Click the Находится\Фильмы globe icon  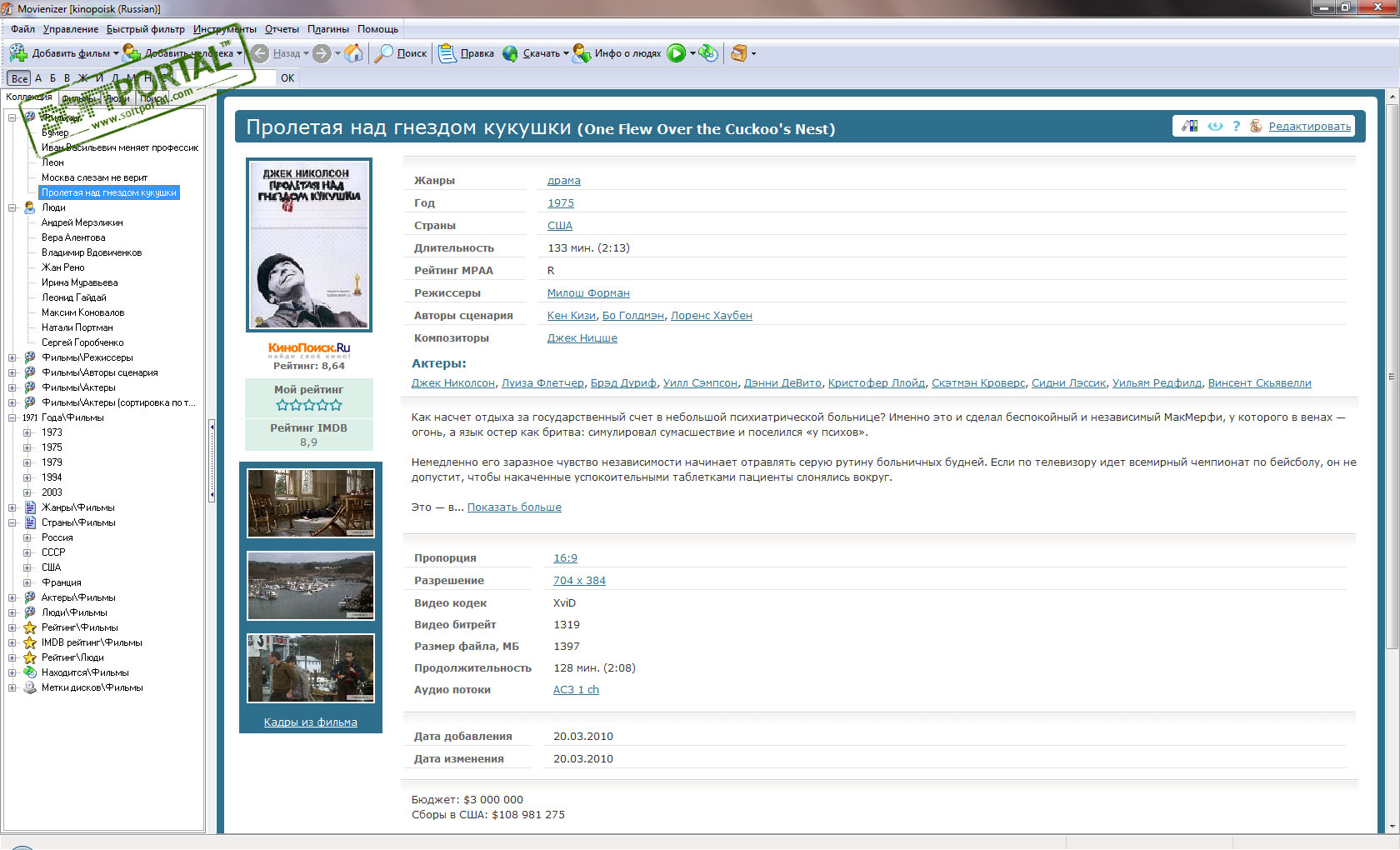(x=30, y=672)
